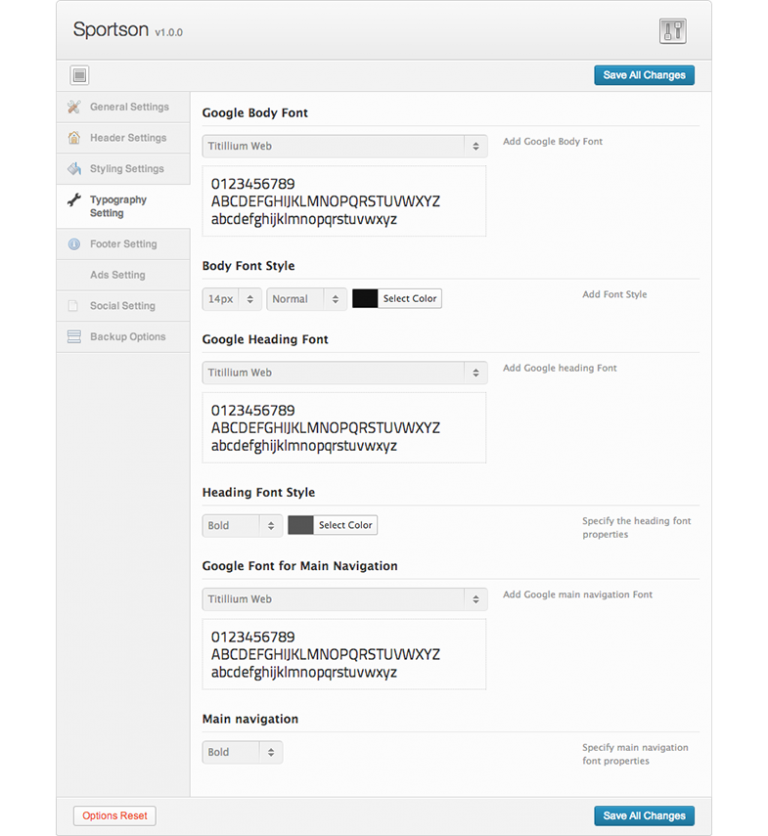Viewport: 768px width, 836px height.
Task: Click the Backup Options drive icon
Action: click(x=74, y=337)
